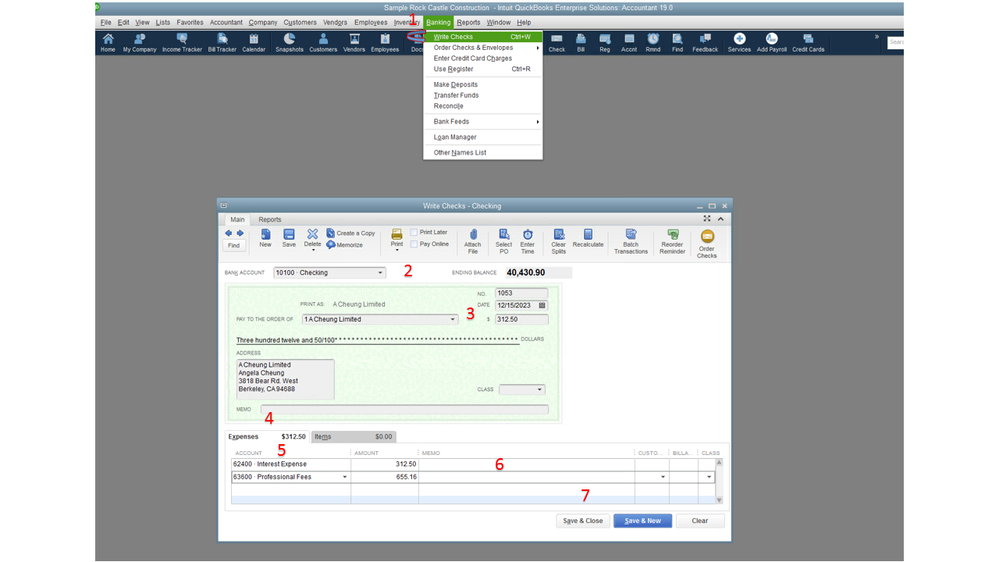Open the Professional Fees account dropdown
The height and width of the screenshot is (562, 999).
click(345, 477)
